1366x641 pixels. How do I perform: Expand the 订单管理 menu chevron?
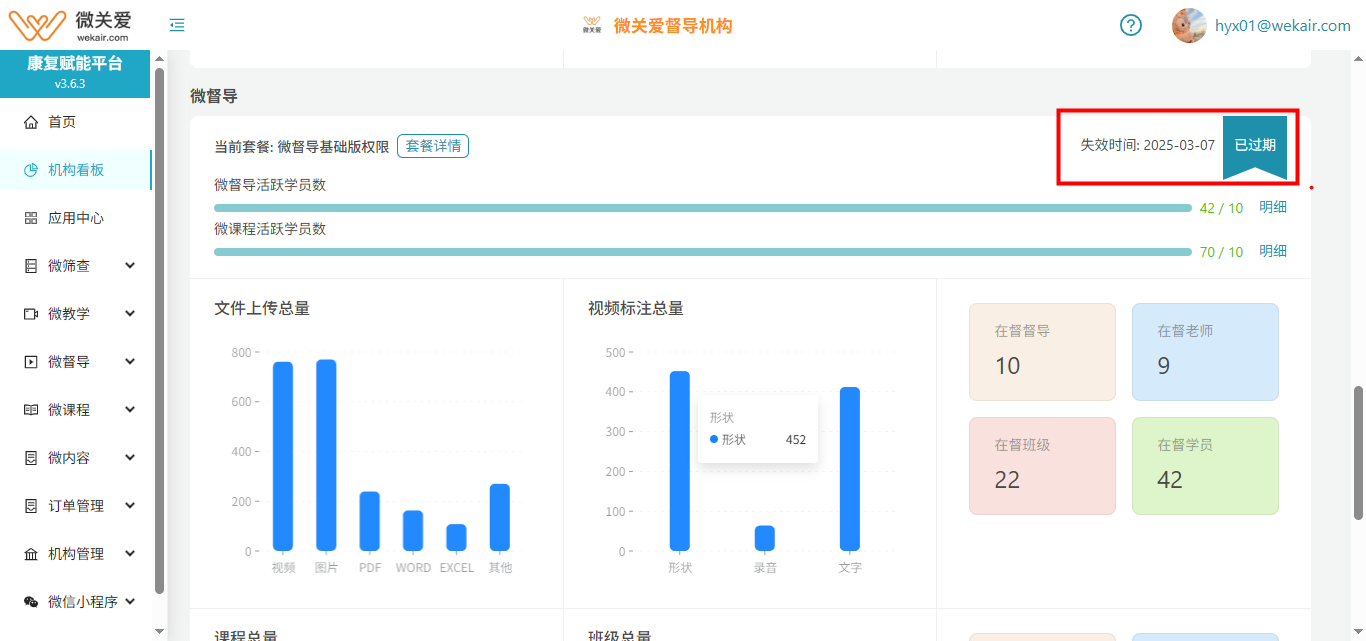point(130,506)
